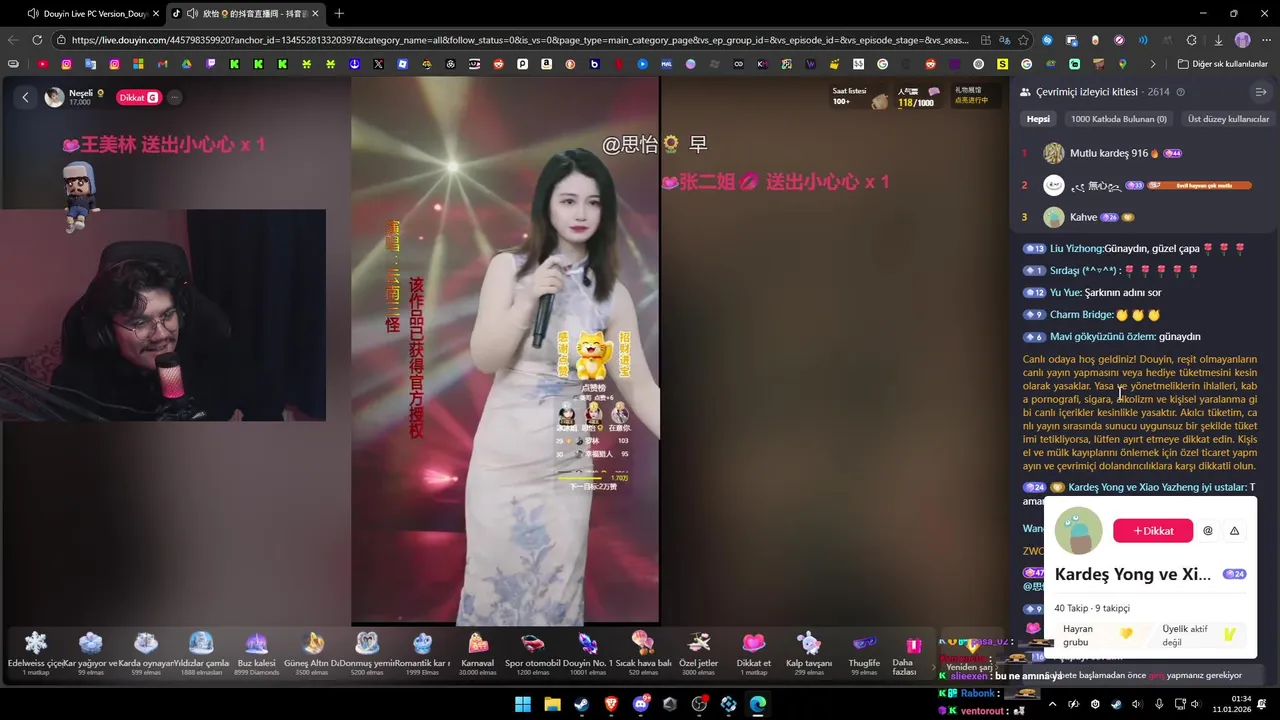The width and height of the screenshot is (1280, 720).
Task: Click the back arrow beside the streamer avatar
Action: pyautogui.click(x=25, y=97)
